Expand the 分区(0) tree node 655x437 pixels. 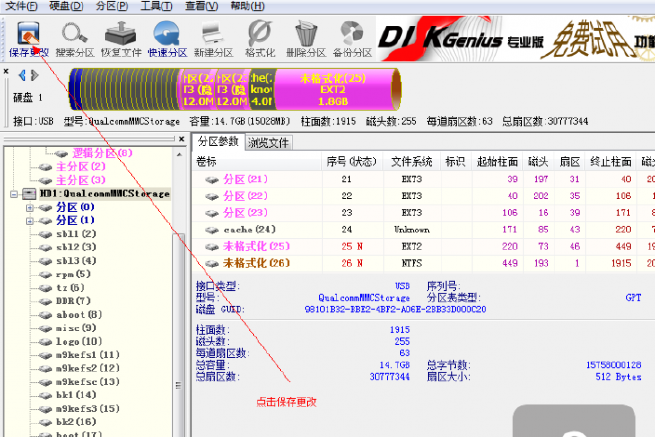click(30, 208)
